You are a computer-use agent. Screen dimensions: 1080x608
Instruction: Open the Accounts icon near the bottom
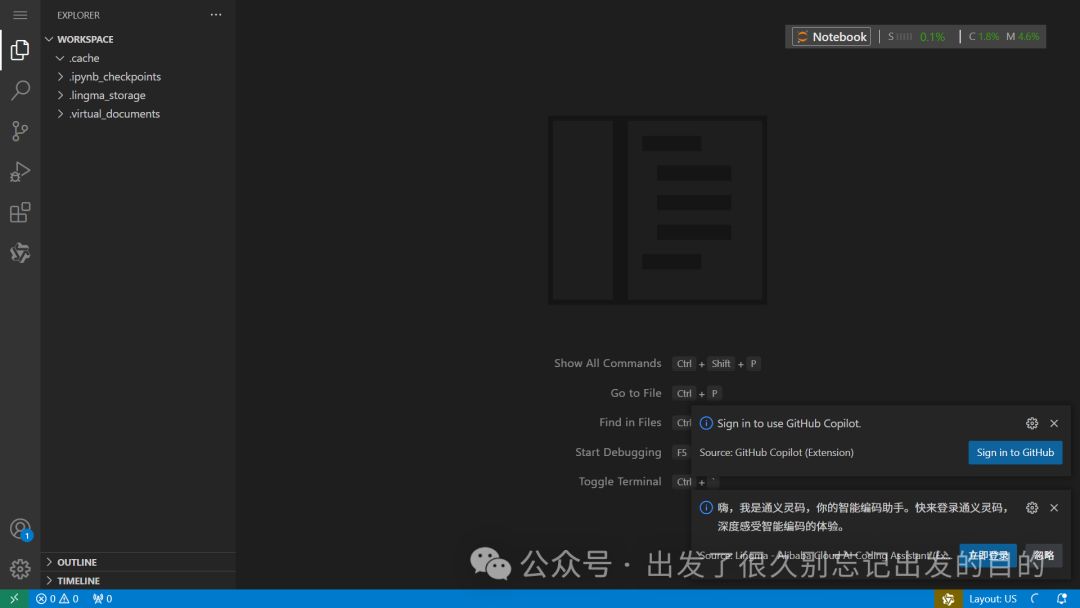point(20,528)
